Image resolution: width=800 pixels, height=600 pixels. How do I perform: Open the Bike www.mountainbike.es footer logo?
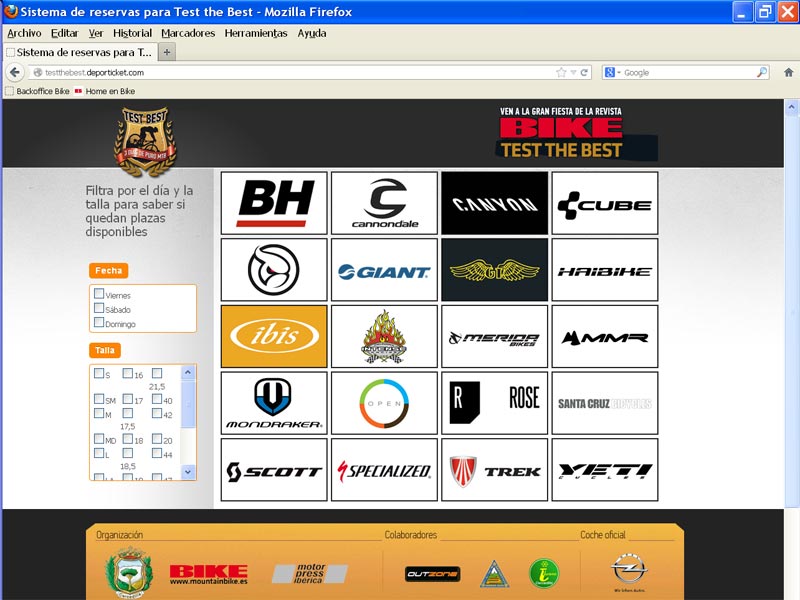[x=209, y=574]
